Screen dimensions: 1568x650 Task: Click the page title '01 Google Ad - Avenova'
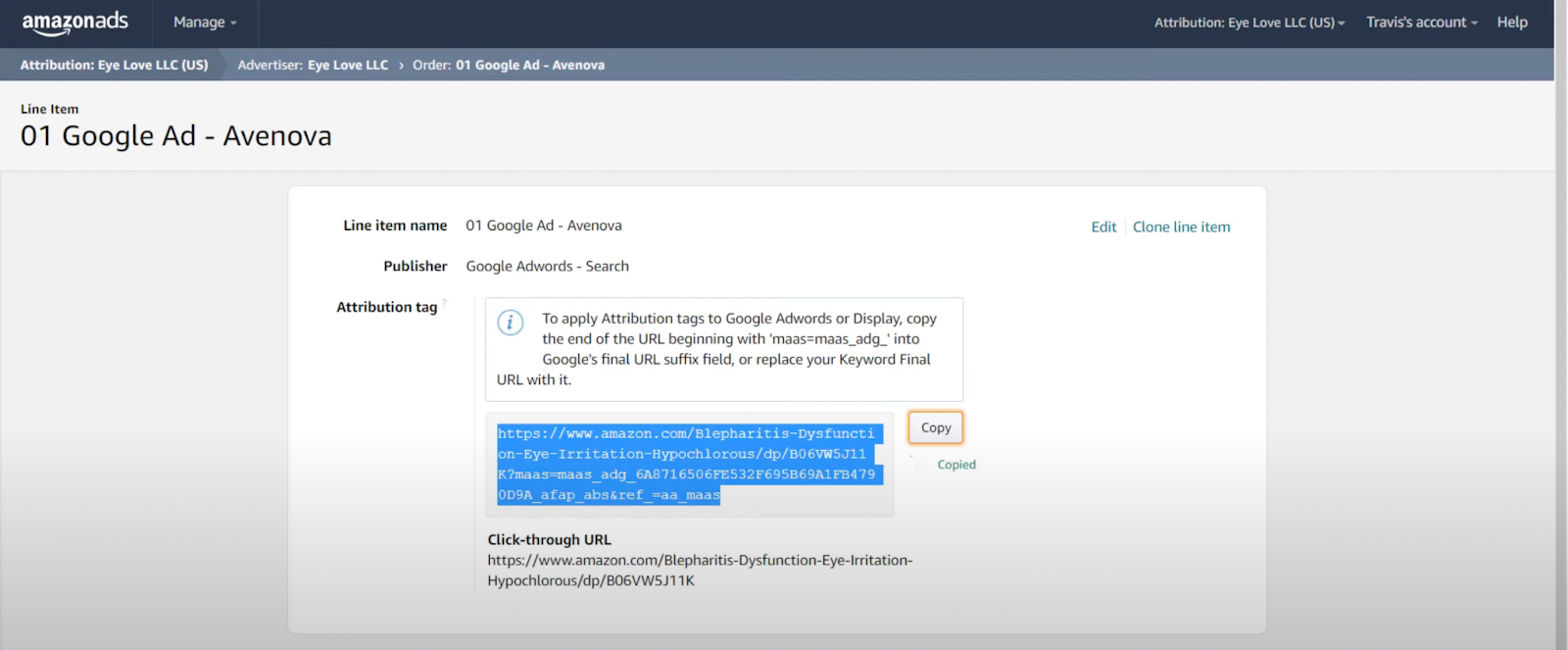176,135
